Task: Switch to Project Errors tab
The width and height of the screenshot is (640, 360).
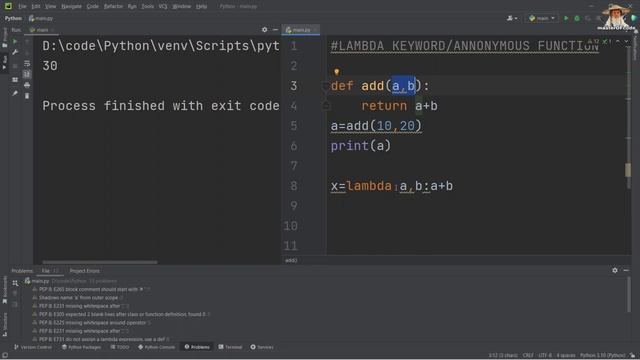Action: [x=84, y=271]
